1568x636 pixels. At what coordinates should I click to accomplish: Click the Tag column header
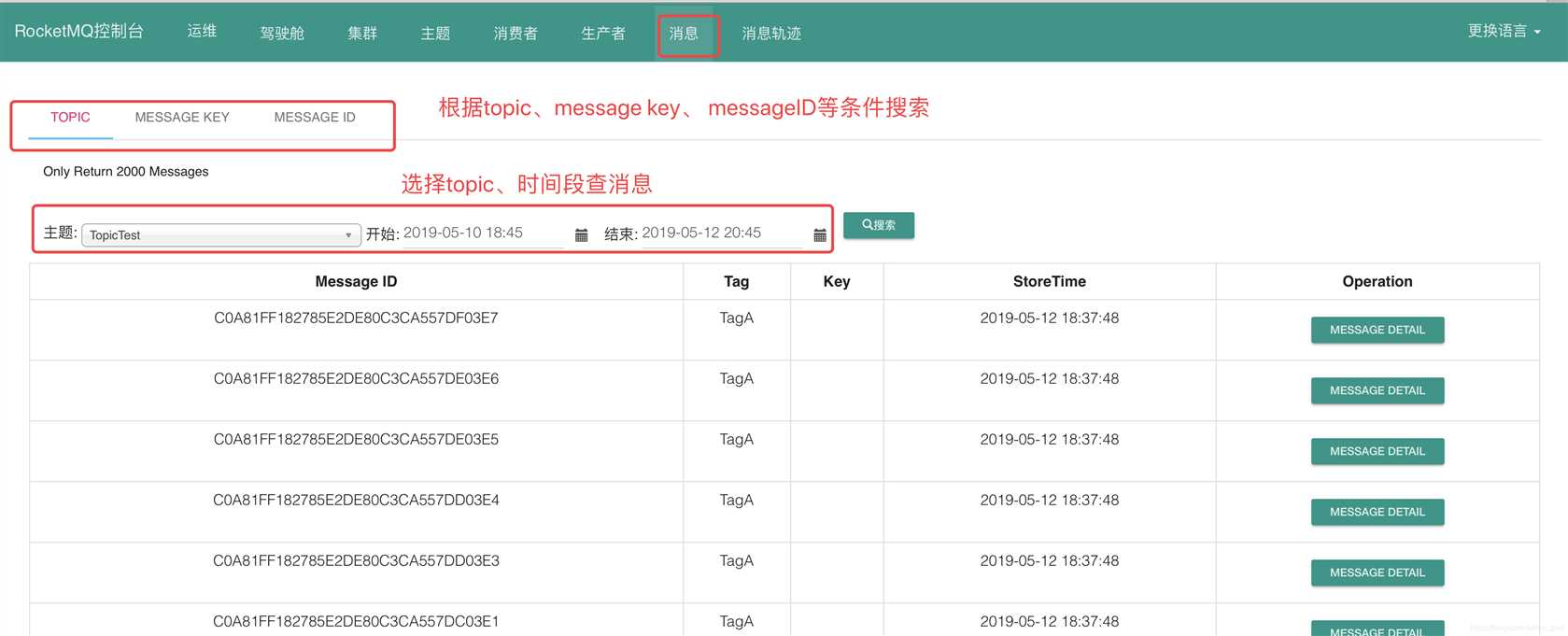click(736, 281)
